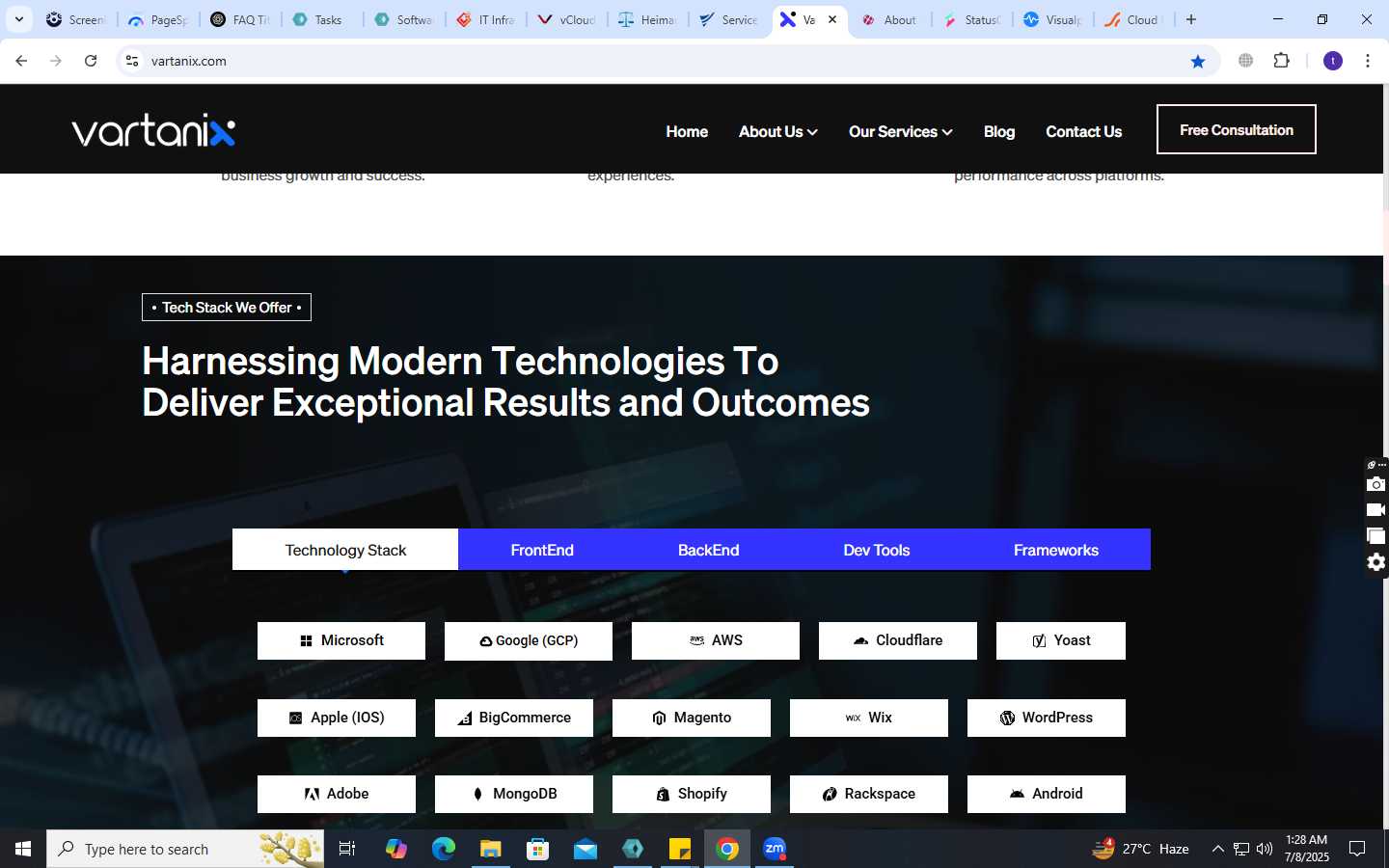
Task: Click the WordPress badge
Action: pyautogui.click(x=1047, y=718)
